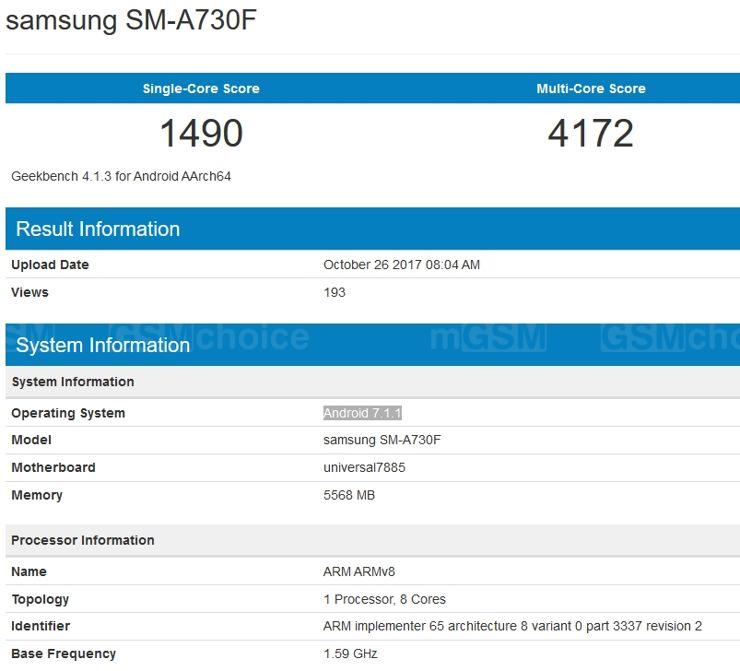Select the 'universal7885' motherboard value
Screen dimensions: 740x671
pyautogui.click(x=364, y=468)
